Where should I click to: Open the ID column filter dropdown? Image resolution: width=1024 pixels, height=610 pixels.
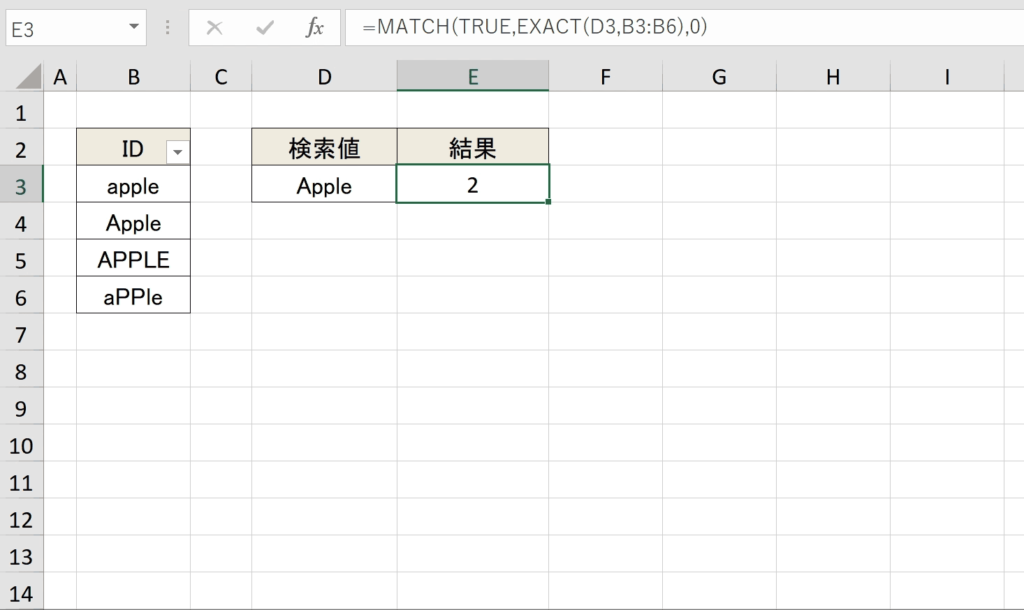(x=178, y=152)
